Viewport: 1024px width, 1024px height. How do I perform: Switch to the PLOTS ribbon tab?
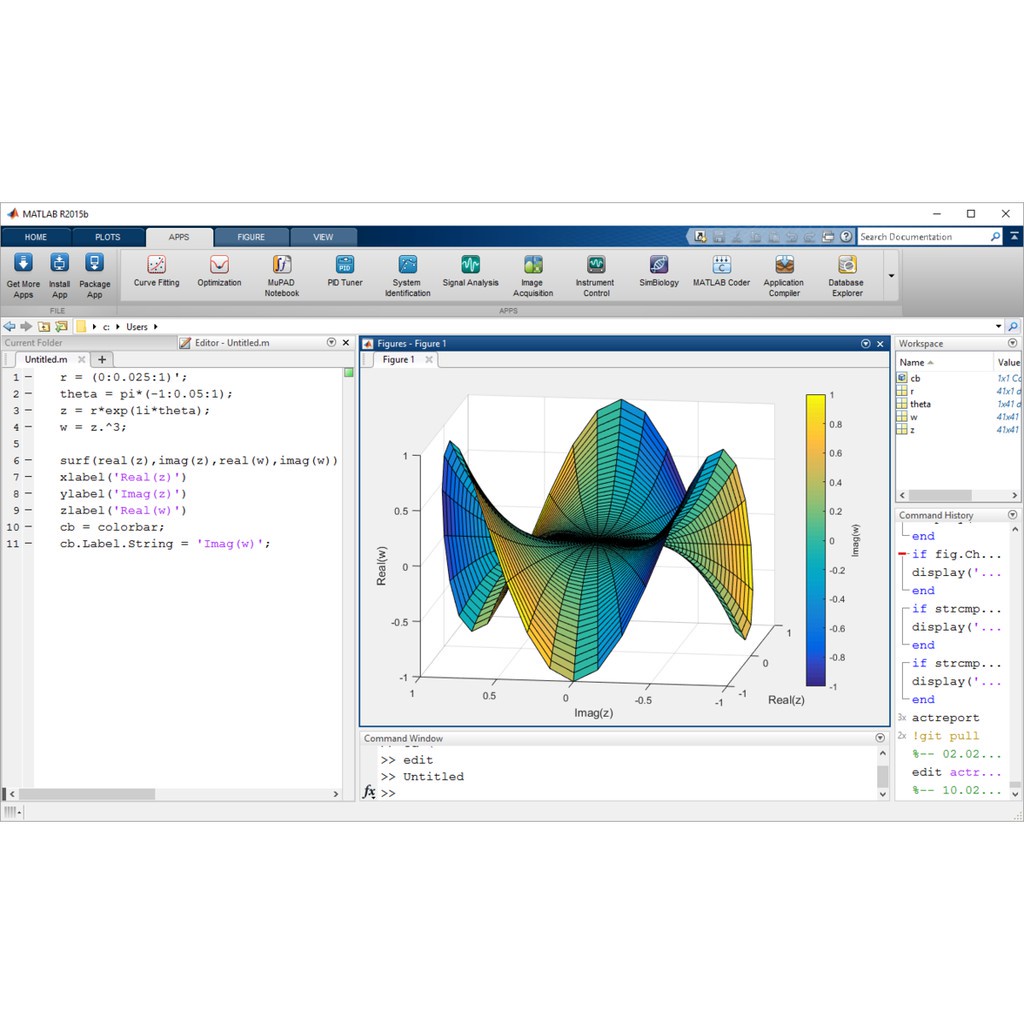tap(107, 237)
